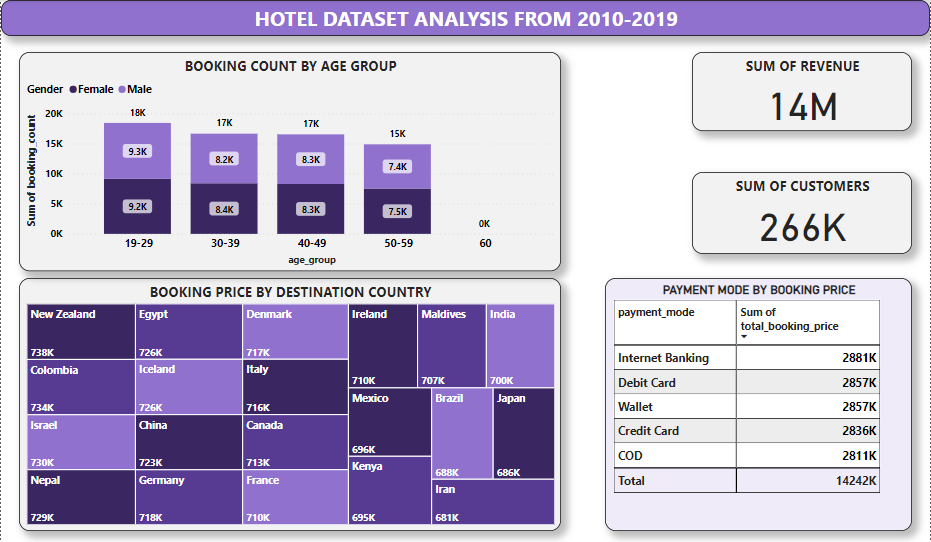The width and height of the screenshot is (931, 542).
Task: Click the Male legend marker dot
Action: tap(122, 90)
